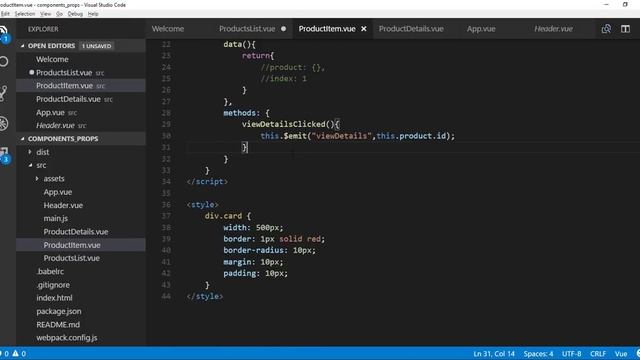Switch to the App.vue tab
The height and width of the screenshot is (360, 640).
pos(481,29)
